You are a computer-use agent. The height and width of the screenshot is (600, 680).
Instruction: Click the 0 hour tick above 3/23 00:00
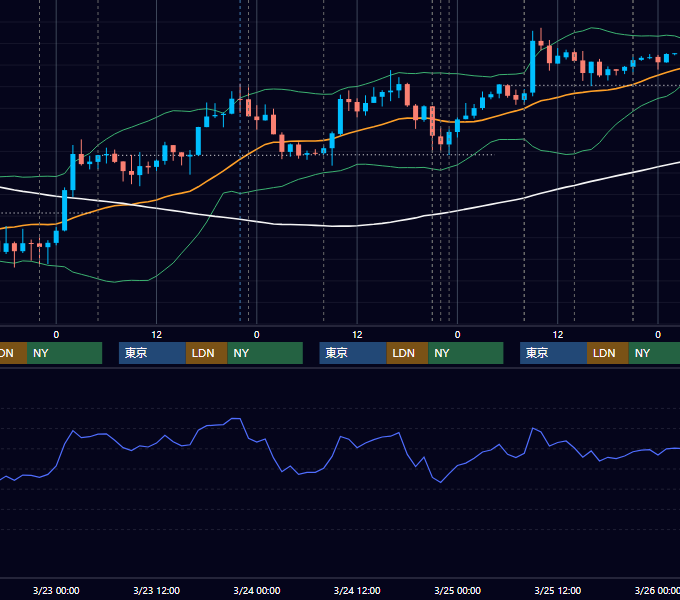pyautogui.click(x=56, y=335)
